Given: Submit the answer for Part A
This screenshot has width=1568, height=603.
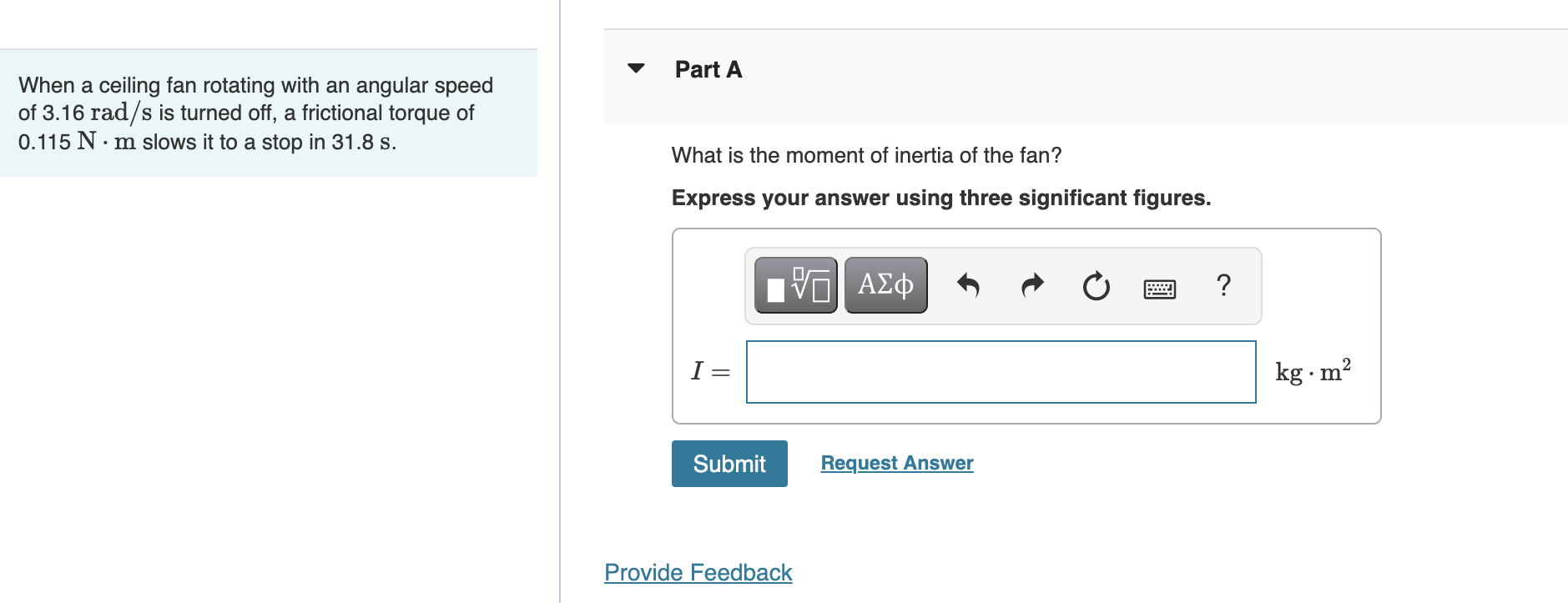Looking at the screenshot, I should [729, 464].
